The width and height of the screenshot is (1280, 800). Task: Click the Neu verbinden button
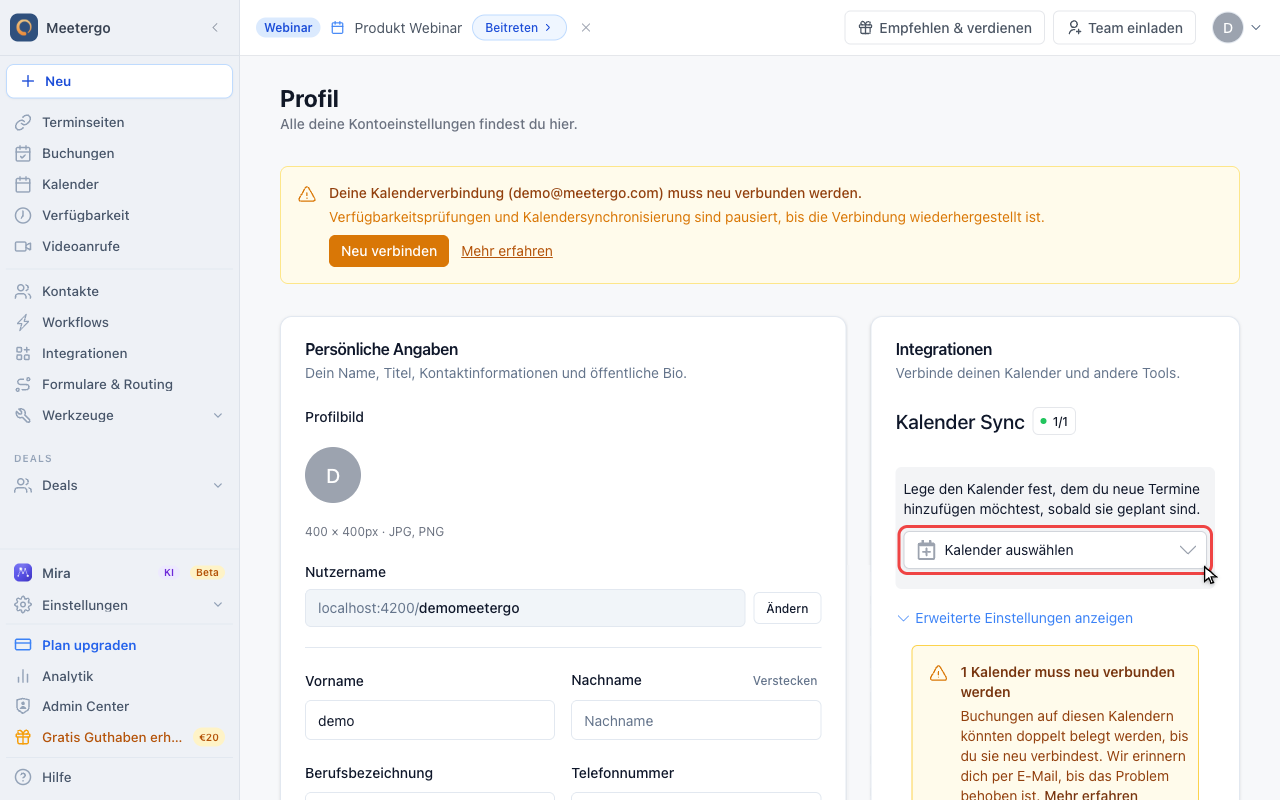click(389, 251)
